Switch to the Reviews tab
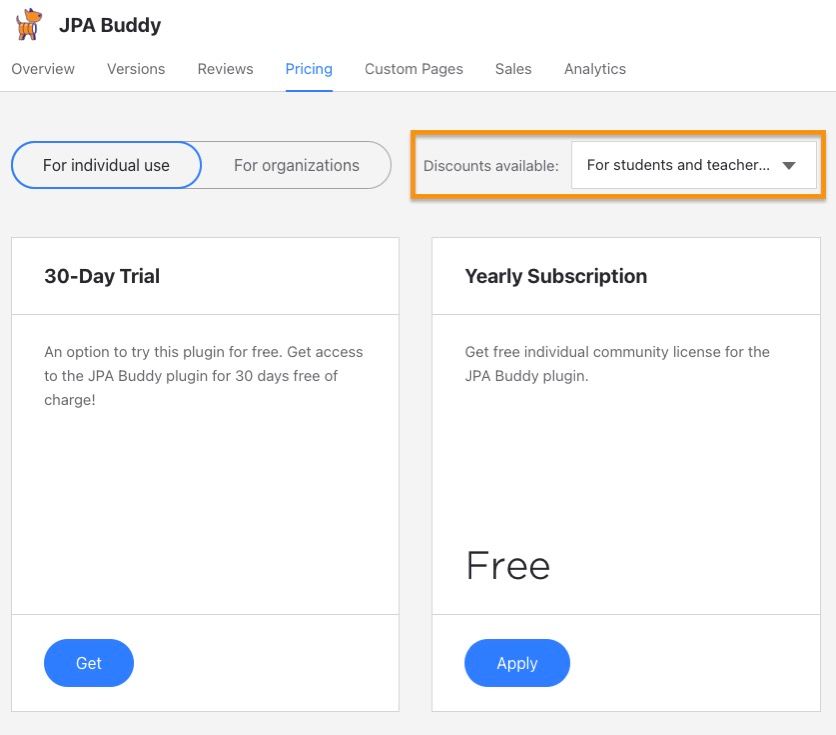 tap(225, 69)
